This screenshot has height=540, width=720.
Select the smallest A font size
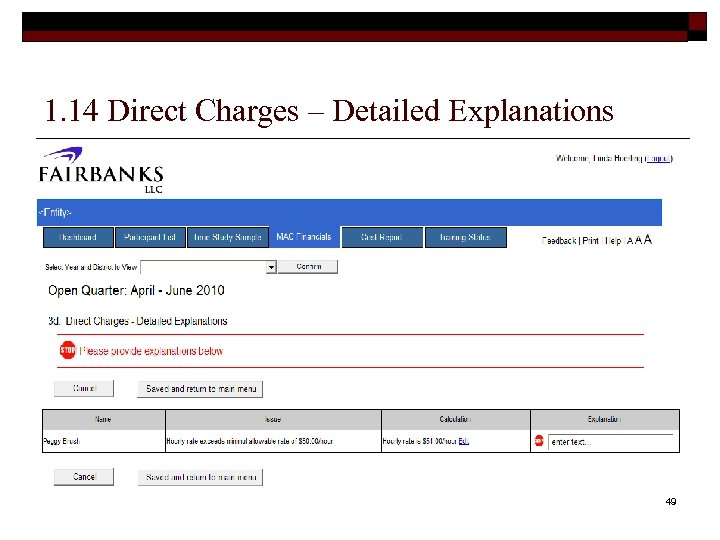[x=630, y=241]
